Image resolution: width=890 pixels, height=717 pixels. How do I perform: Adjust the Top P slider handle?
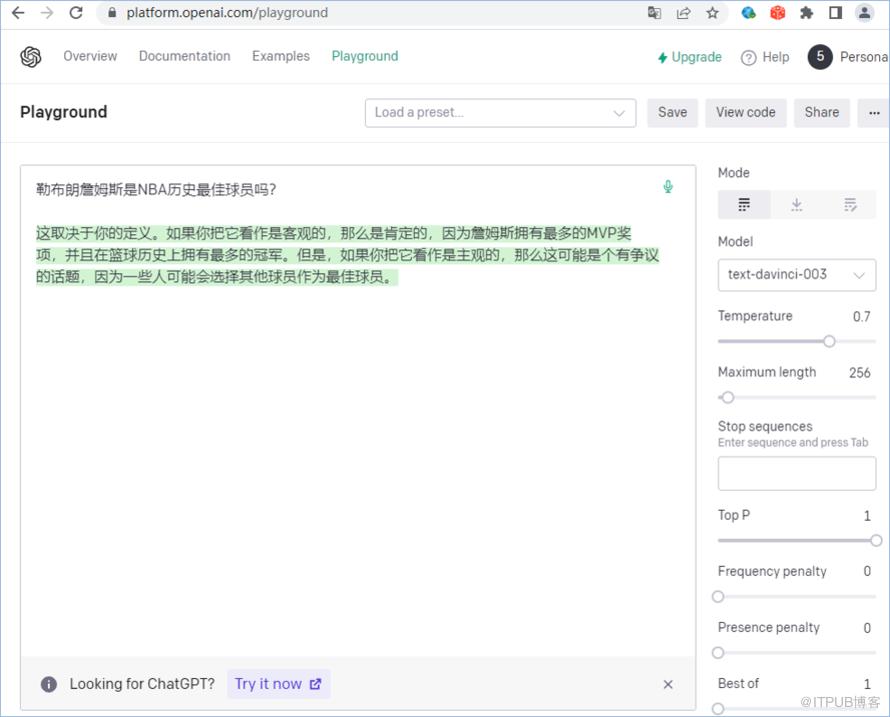click(876, 540)
